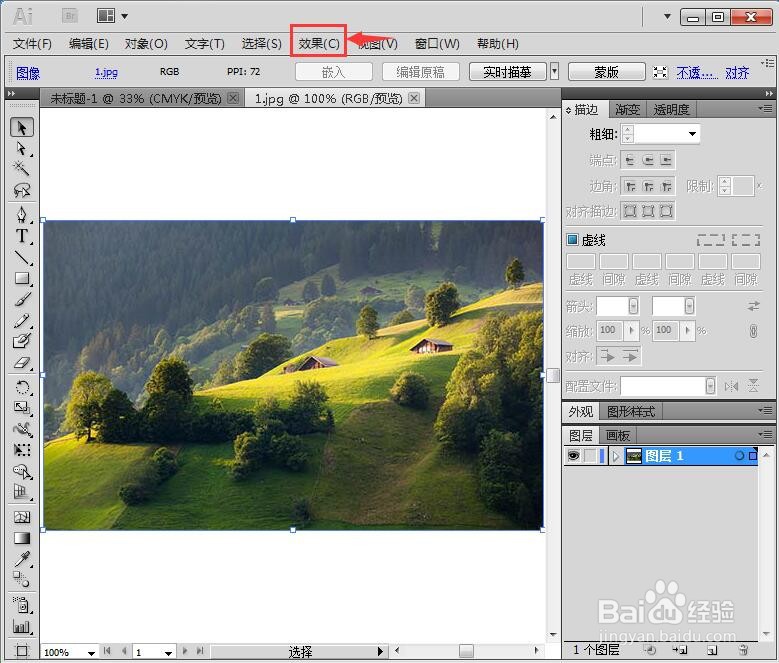Select the Scale tool
Image resolution: width=779 pixels, height=663 pixels.
coord(22,408)
